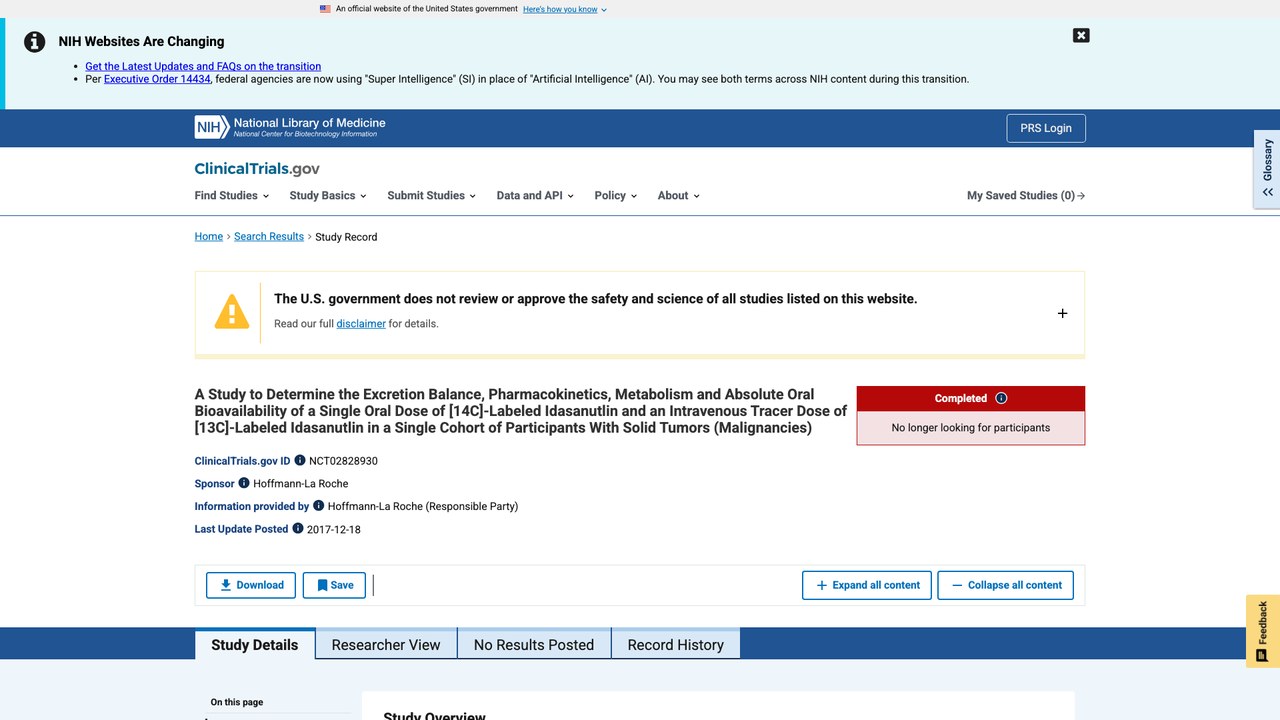Viewport: 1280px width, 720px height.
Task: Click the No longer looking for participants text
Action: [971, 428]
